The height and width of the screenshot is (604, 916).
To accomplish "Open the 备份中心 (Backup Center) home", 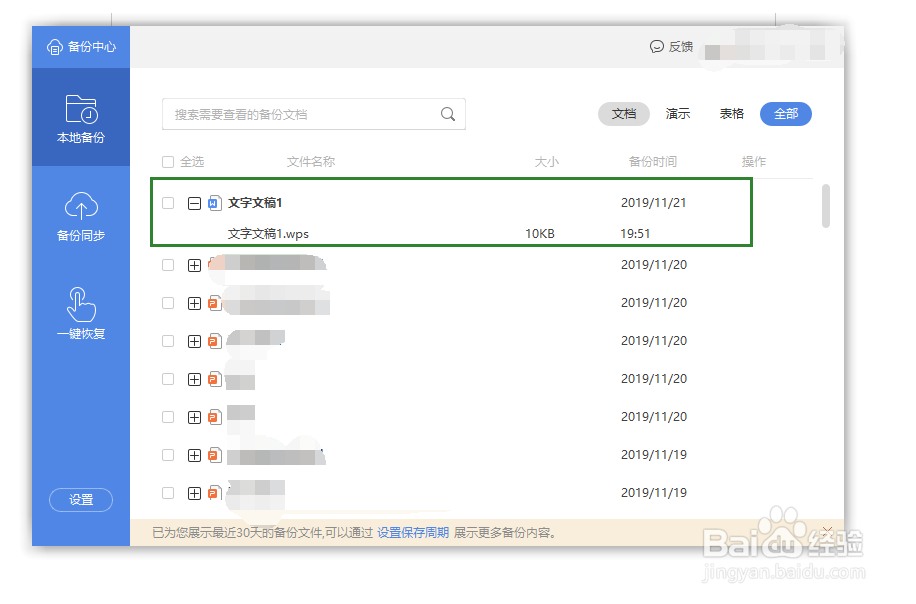I will (80, 46).
